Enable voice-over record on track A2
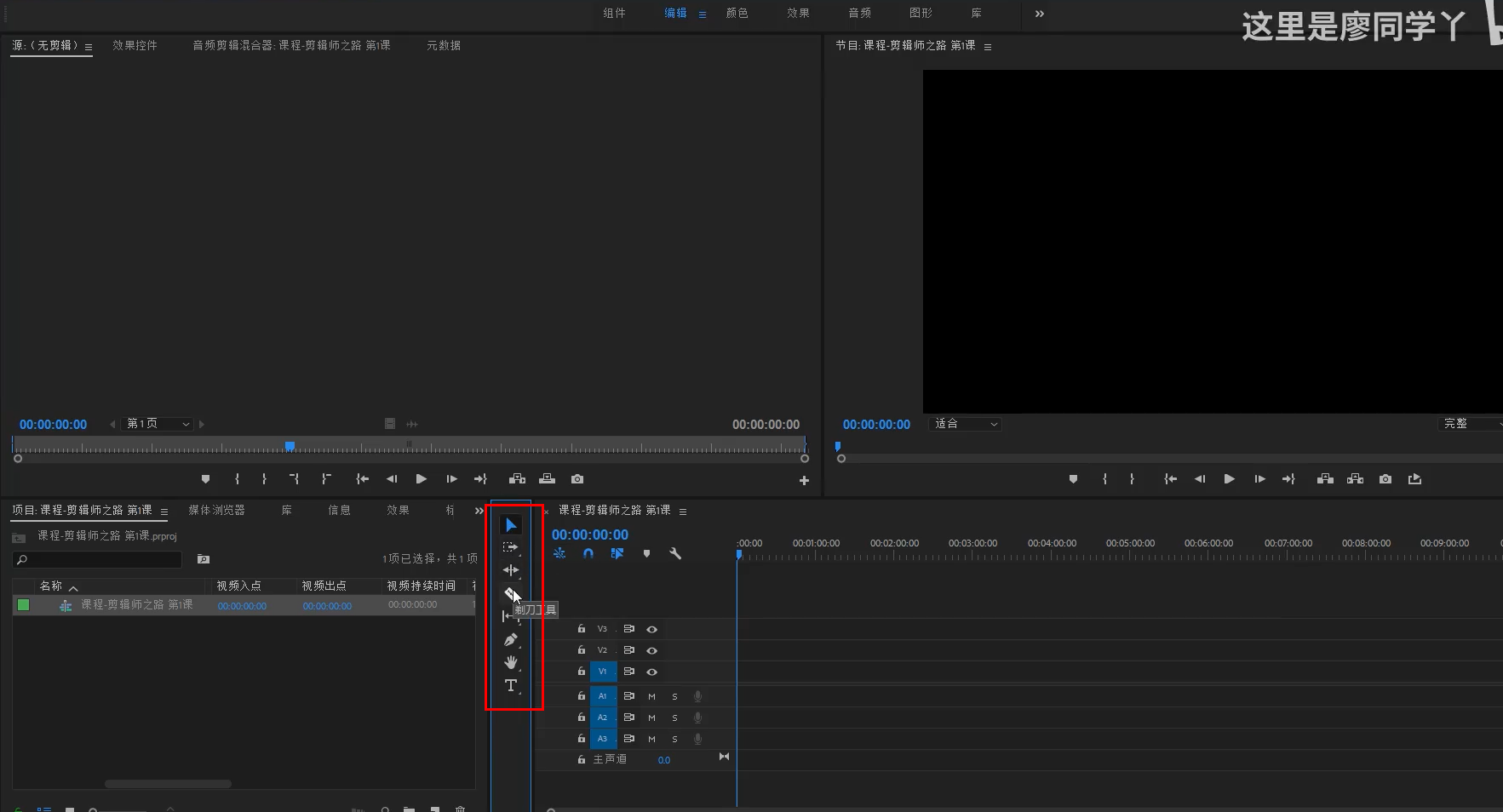 697,718
